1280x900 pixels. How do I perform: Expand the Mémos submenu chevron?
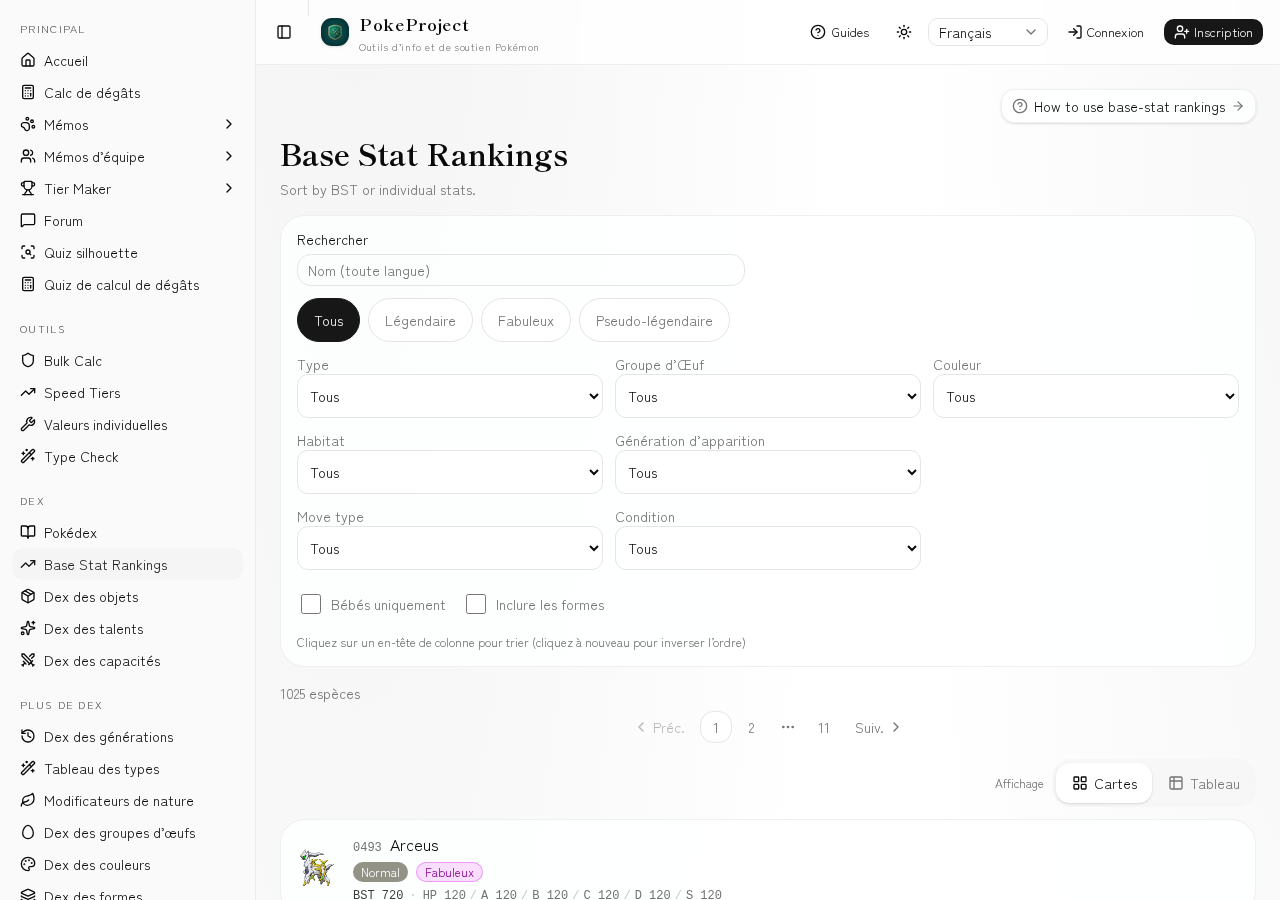tap(229, 124)
